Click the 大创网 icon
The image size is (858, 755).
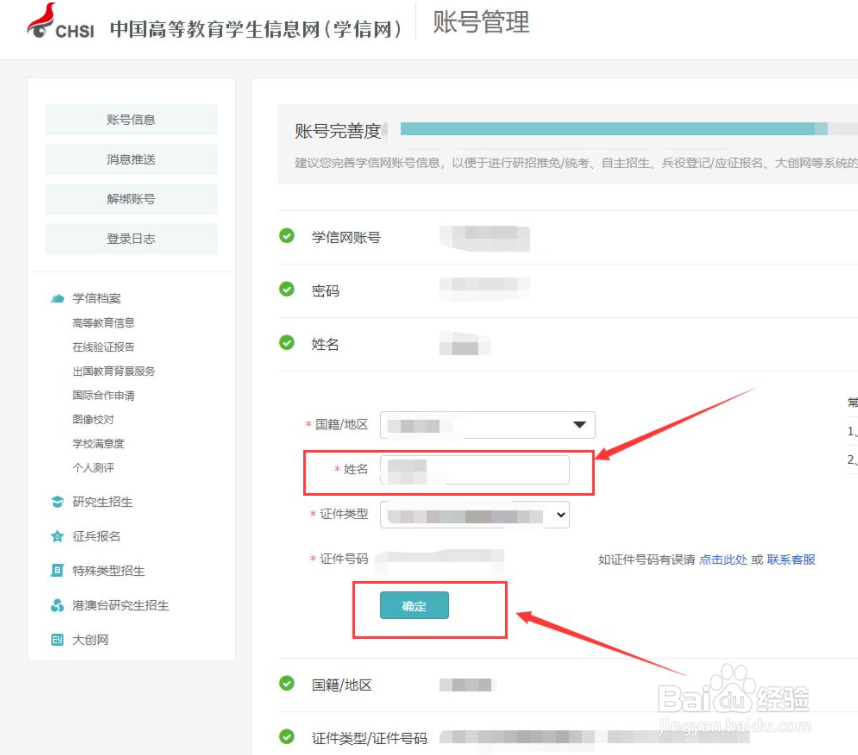point(57,640)
